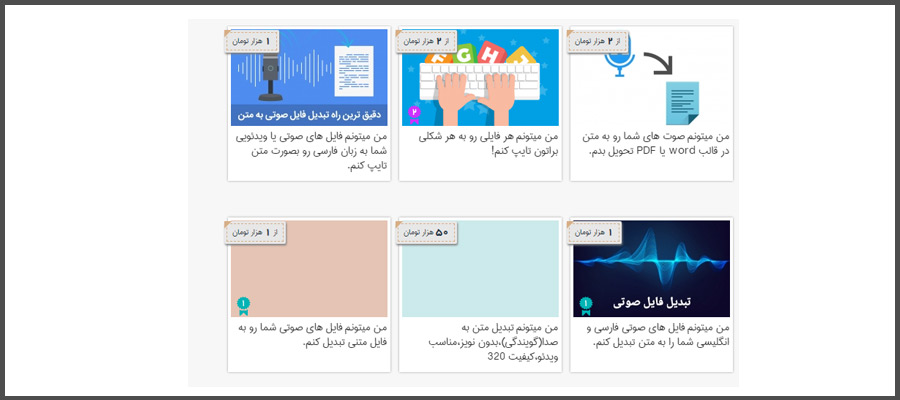The height and width of the screenshot is (400, 900).
Task: Open gig 'من میتونم فایل های صوتی شما رو به فایل متنی'
Action: tap(312, 335)
